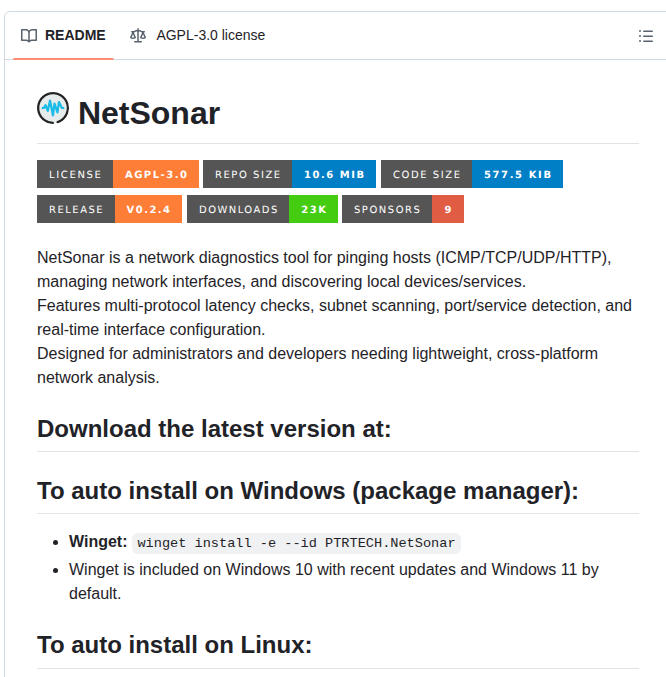Click the 'Download the latest version at:' heading

(x=214, y=429)
